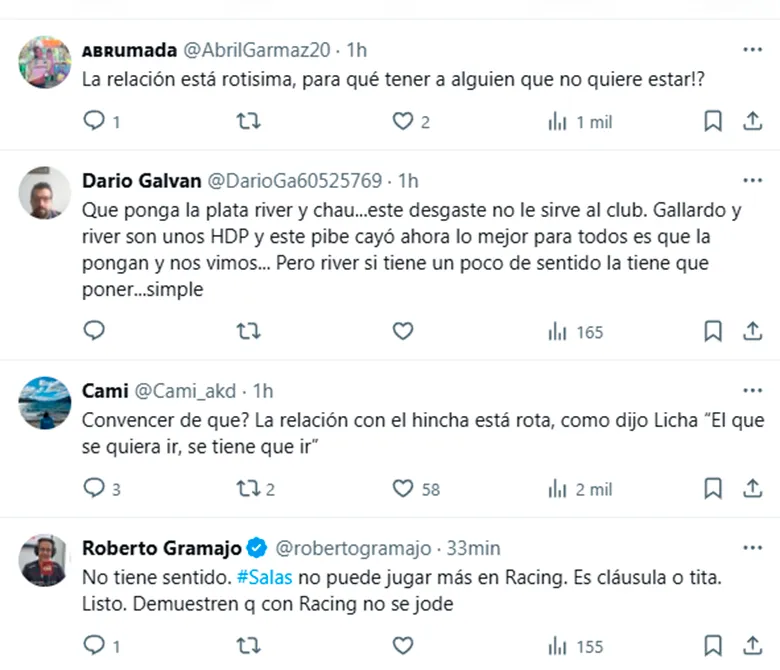Share Roberto Gramajo's tweet
This screenshot has height=670, width=780.
752,645
